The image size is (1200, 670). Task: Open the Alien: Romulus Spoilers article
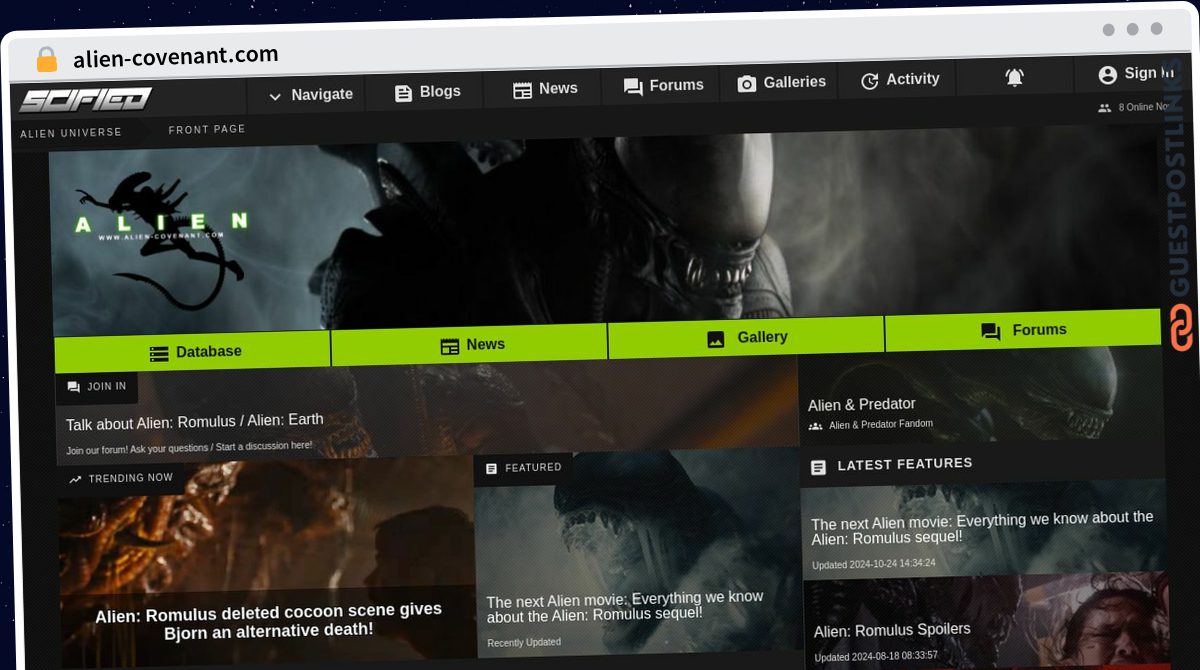[x=892, y=631]
